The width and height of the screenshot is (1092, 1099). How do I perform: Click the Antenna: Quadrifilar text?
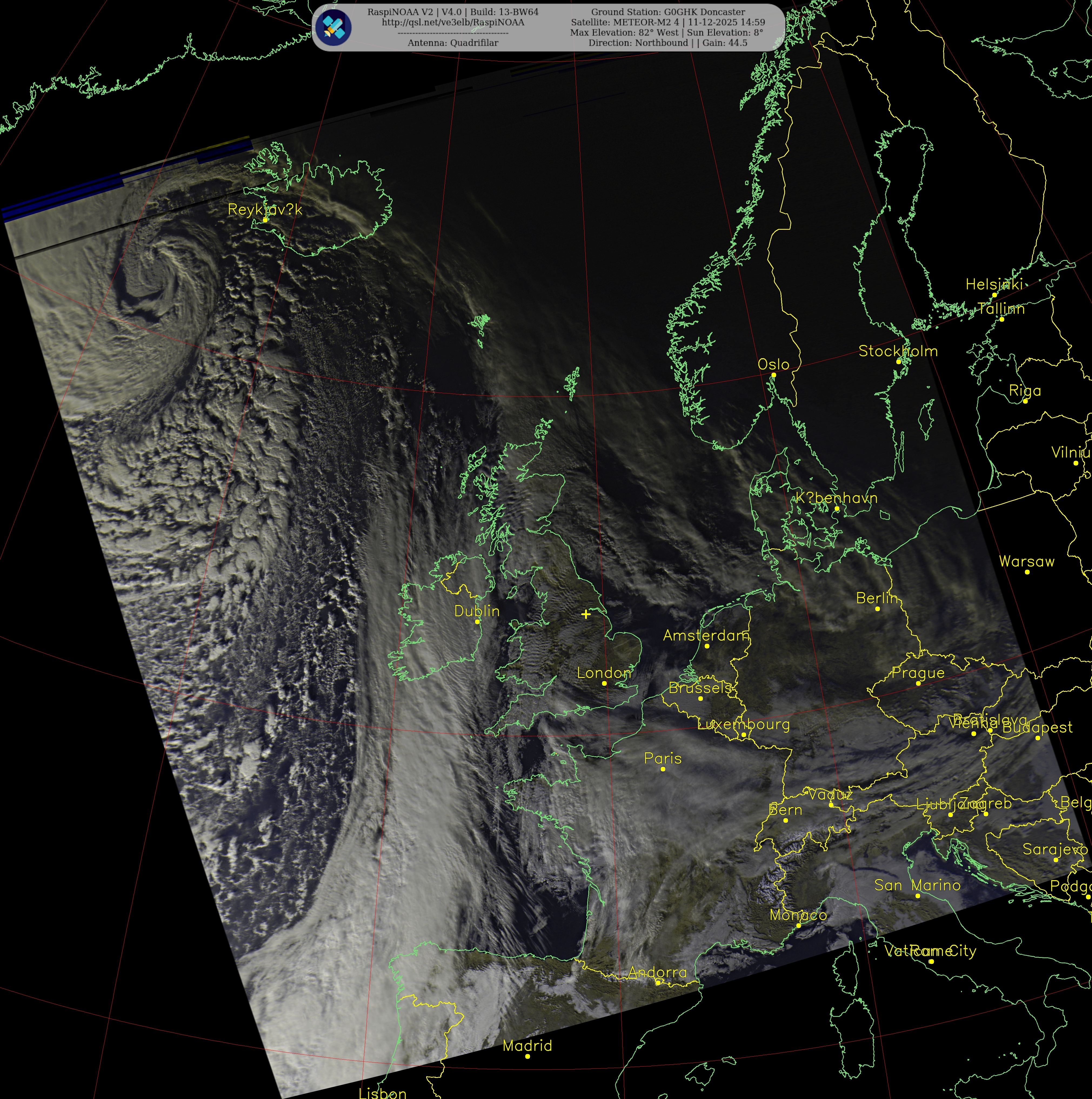[x=453, y=43]
